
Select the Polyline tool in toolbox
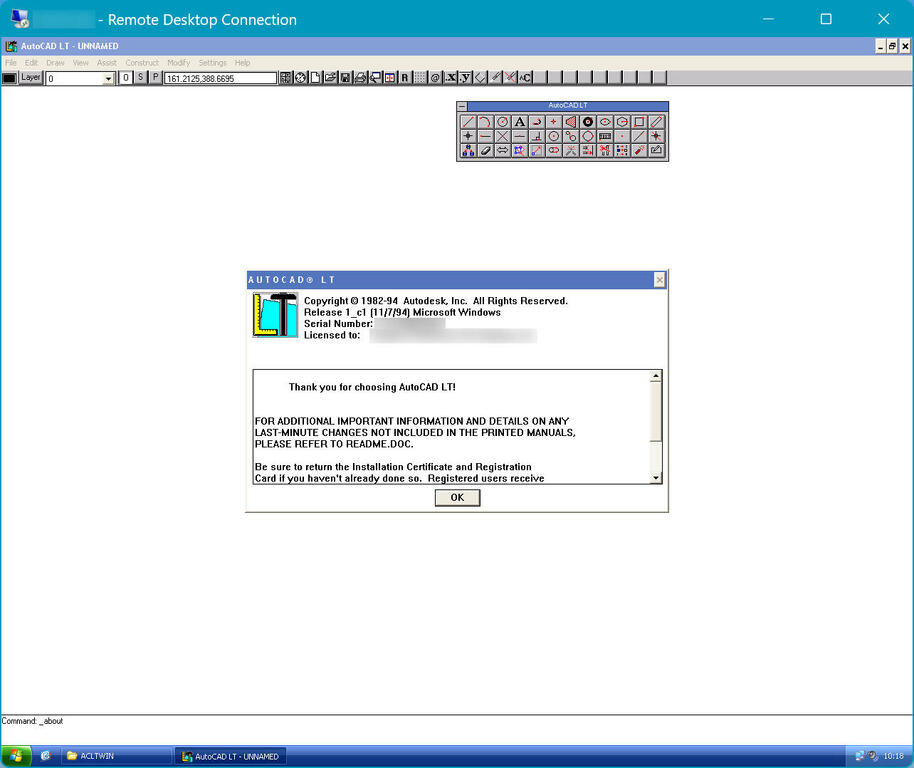point(536,122)
